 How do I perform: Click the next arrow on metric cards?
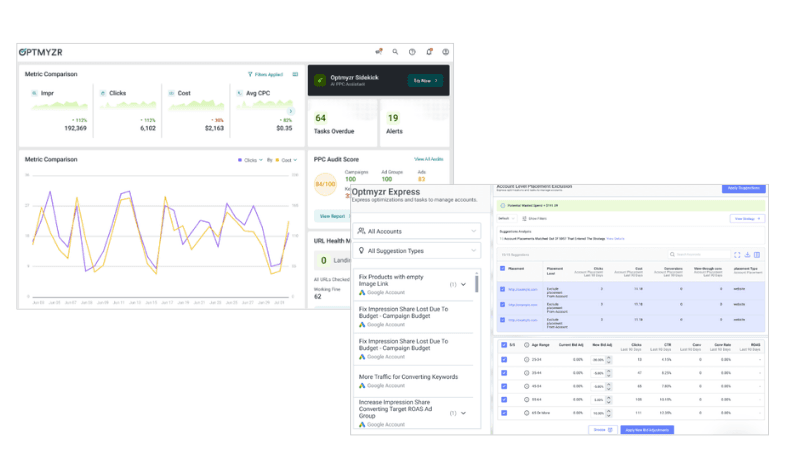290,111
